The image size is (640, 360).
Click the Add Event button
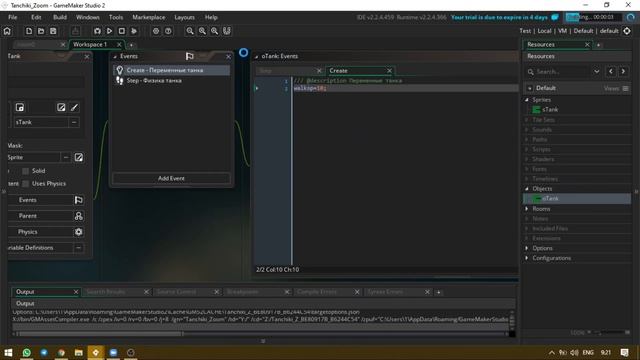tap(171, 178)
